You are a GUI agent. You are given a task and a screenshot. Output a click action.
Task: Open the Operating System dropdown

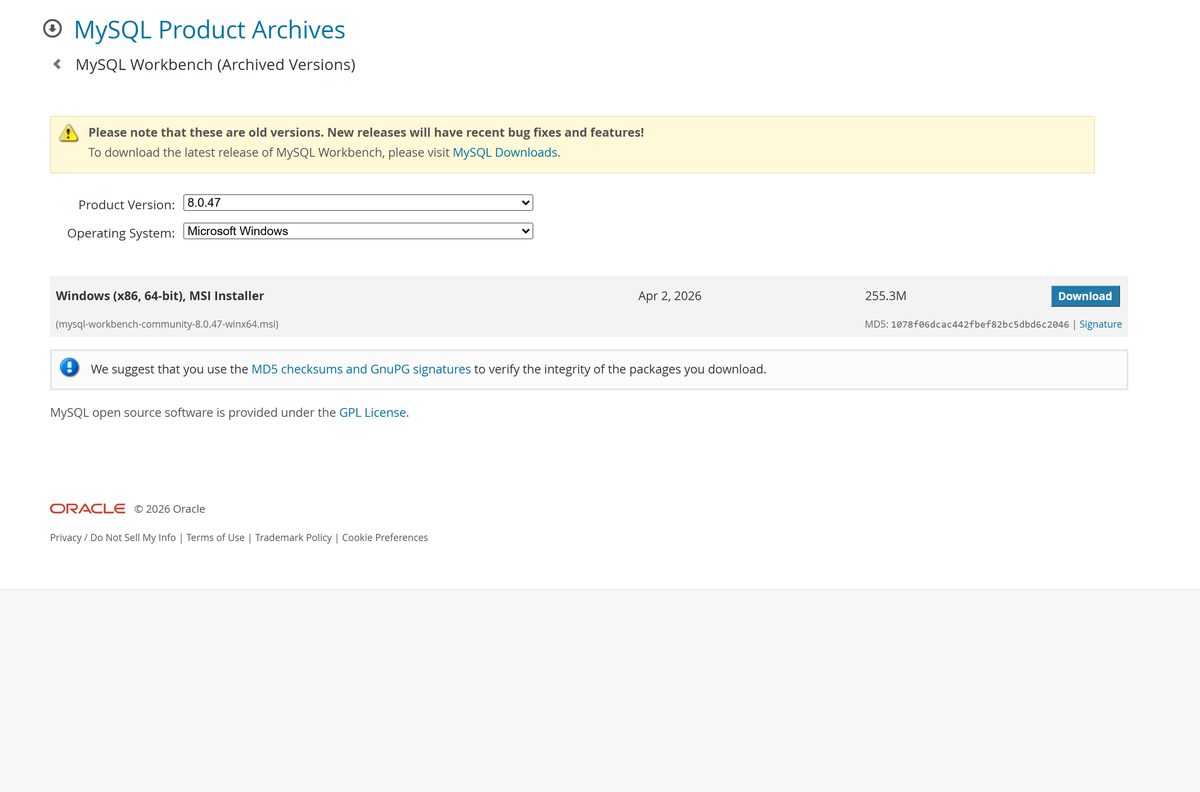358,231
